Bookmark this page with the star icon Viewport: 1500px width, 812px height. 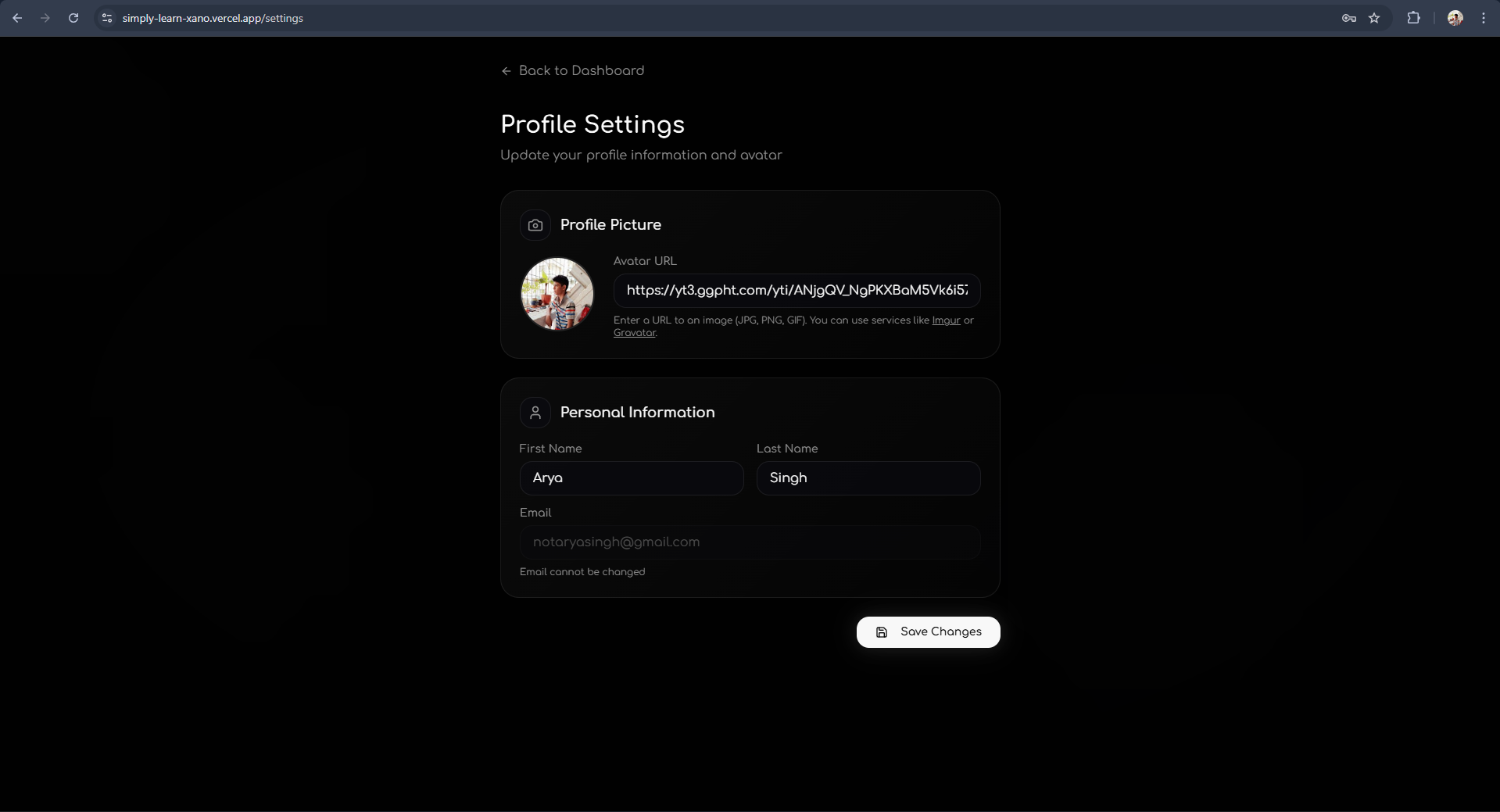(x=1374, y=18)
